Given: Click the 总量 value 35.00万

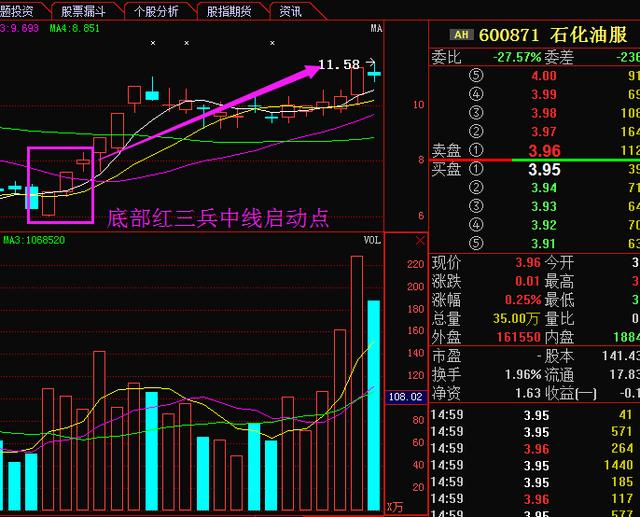Looking at the screenshot, I should tap(516, 319).
